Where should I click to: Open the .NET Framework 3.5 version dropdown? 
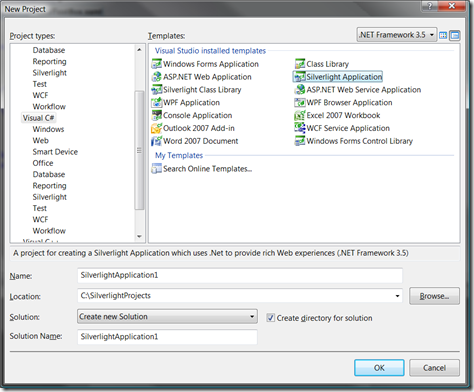(397, 35)
